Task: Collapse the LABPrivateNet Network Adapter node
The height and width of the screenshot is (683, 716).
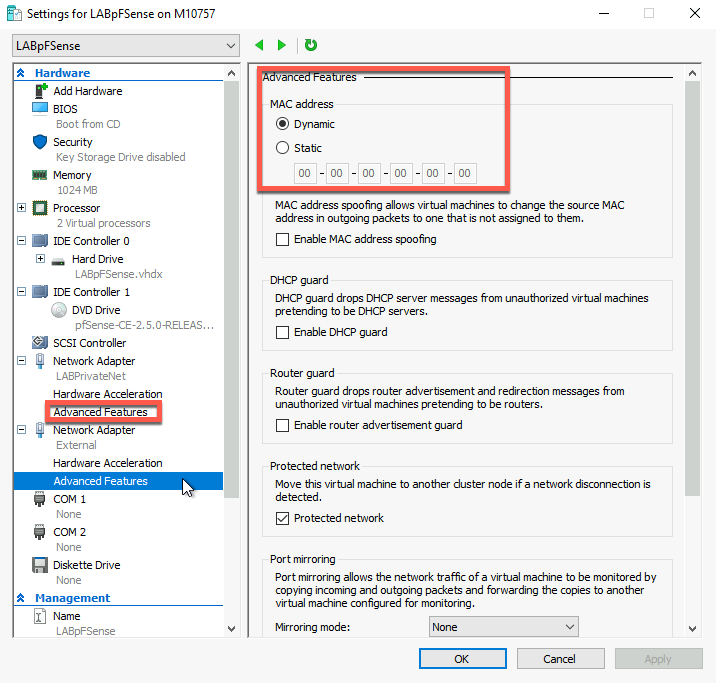Action: click(21, 361)
